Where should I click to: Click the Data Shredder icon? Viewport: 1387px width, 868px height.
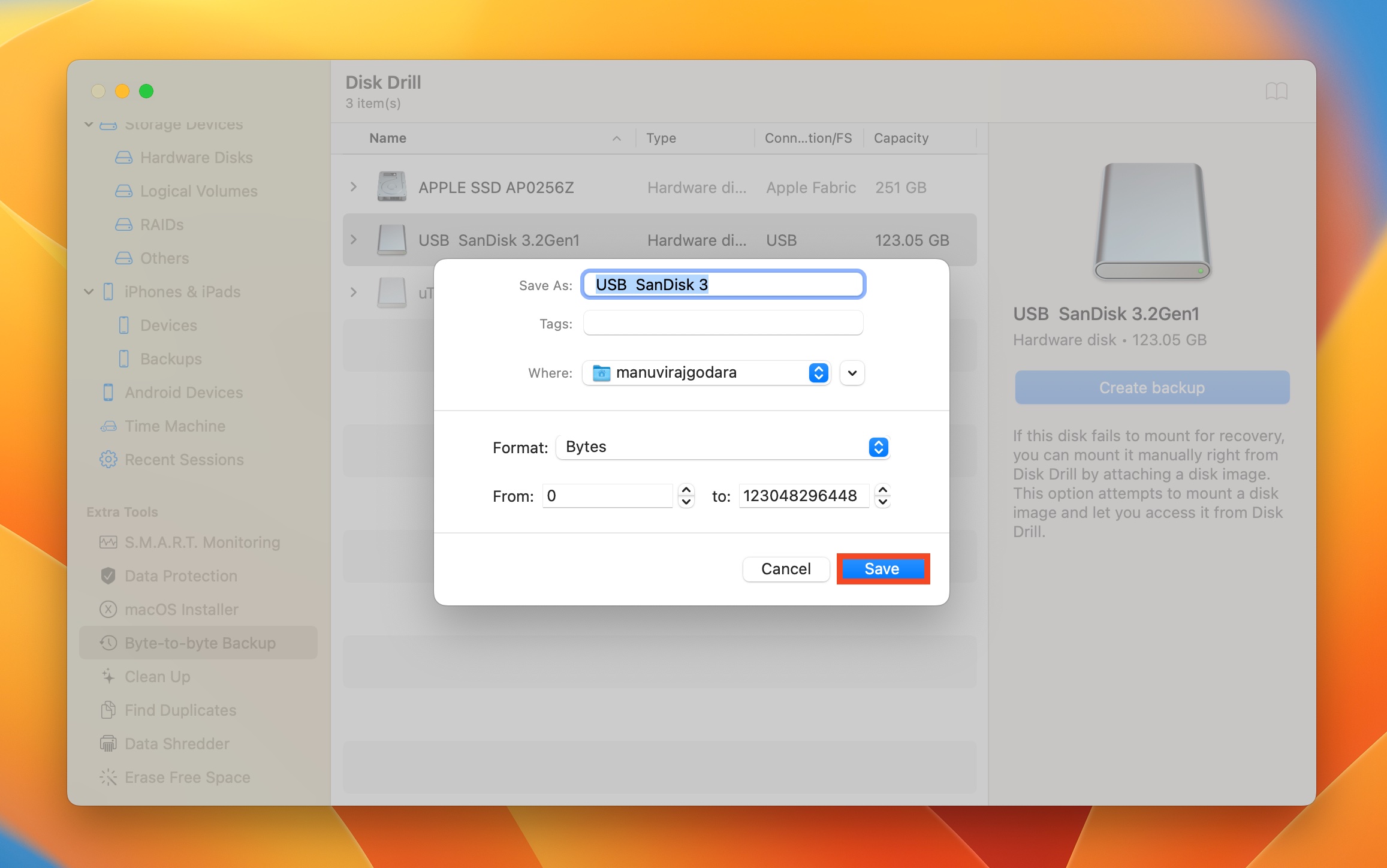(x=107, y=743)
